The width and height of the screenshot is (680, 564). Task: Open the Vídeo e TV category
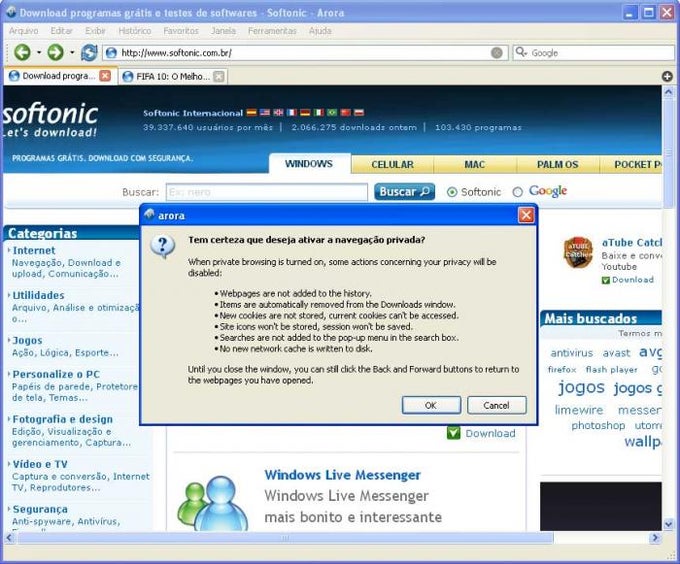click(x=40, y=464)
